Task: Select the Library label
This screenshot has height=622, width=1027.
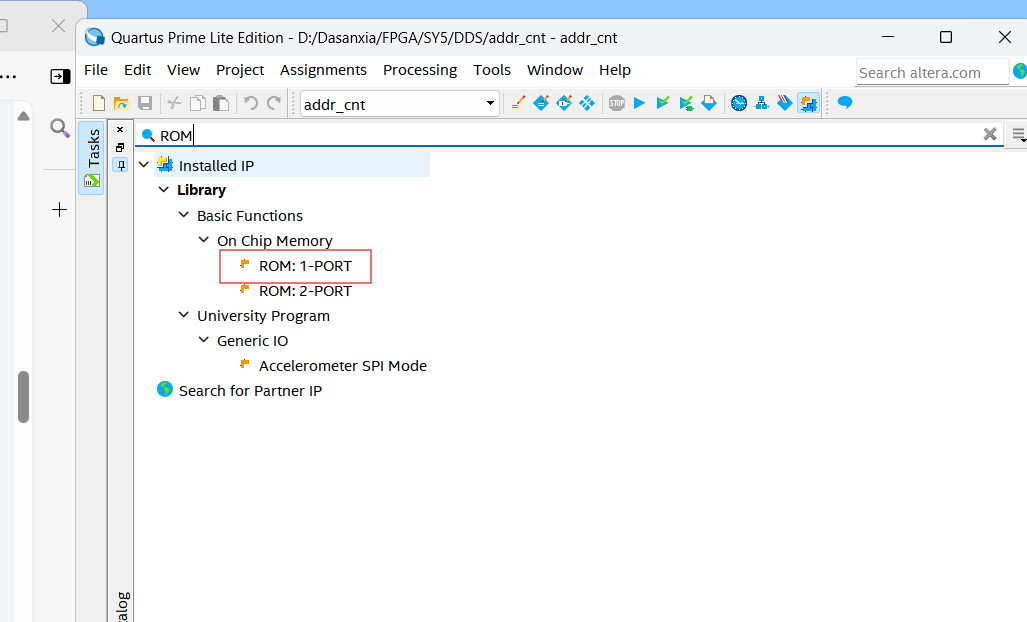Action: (201, 190)
